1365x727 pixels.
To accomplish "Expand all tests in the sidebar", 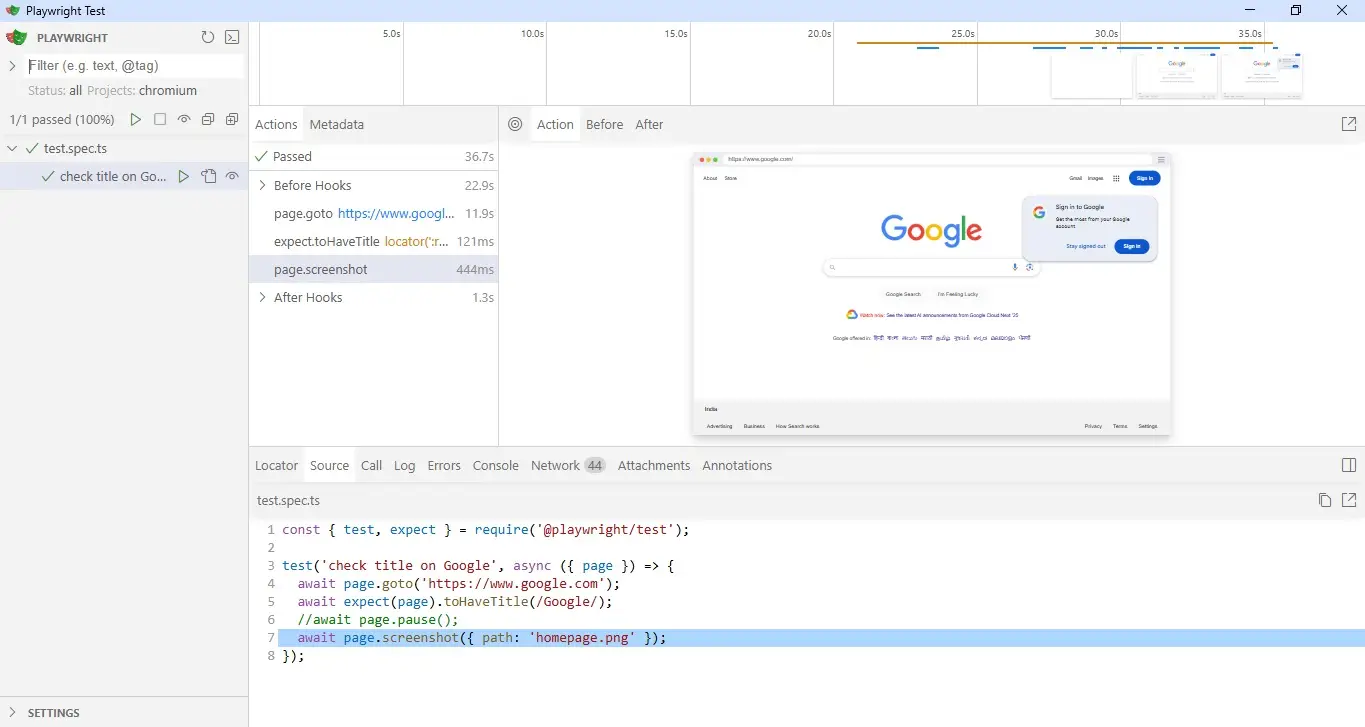I will (232, 120).
